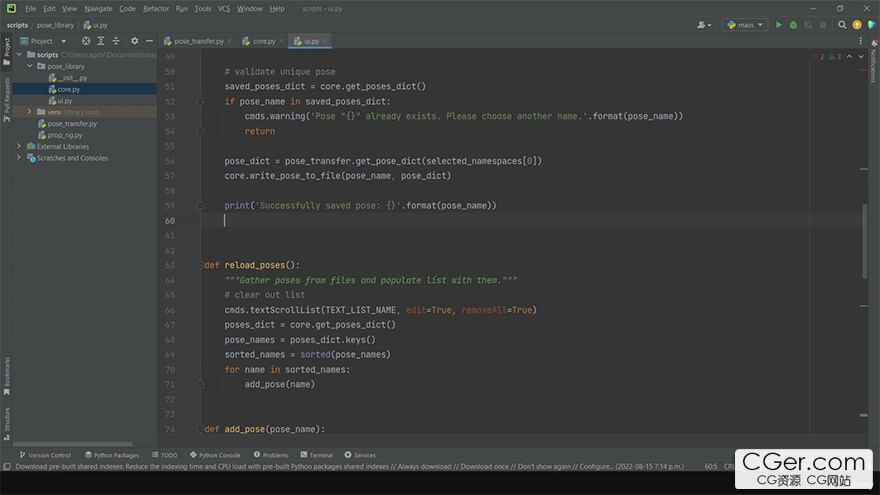This screenshot has height=495, width=880.
Task: Open the TODO tool window
Action: click(164, 455)
